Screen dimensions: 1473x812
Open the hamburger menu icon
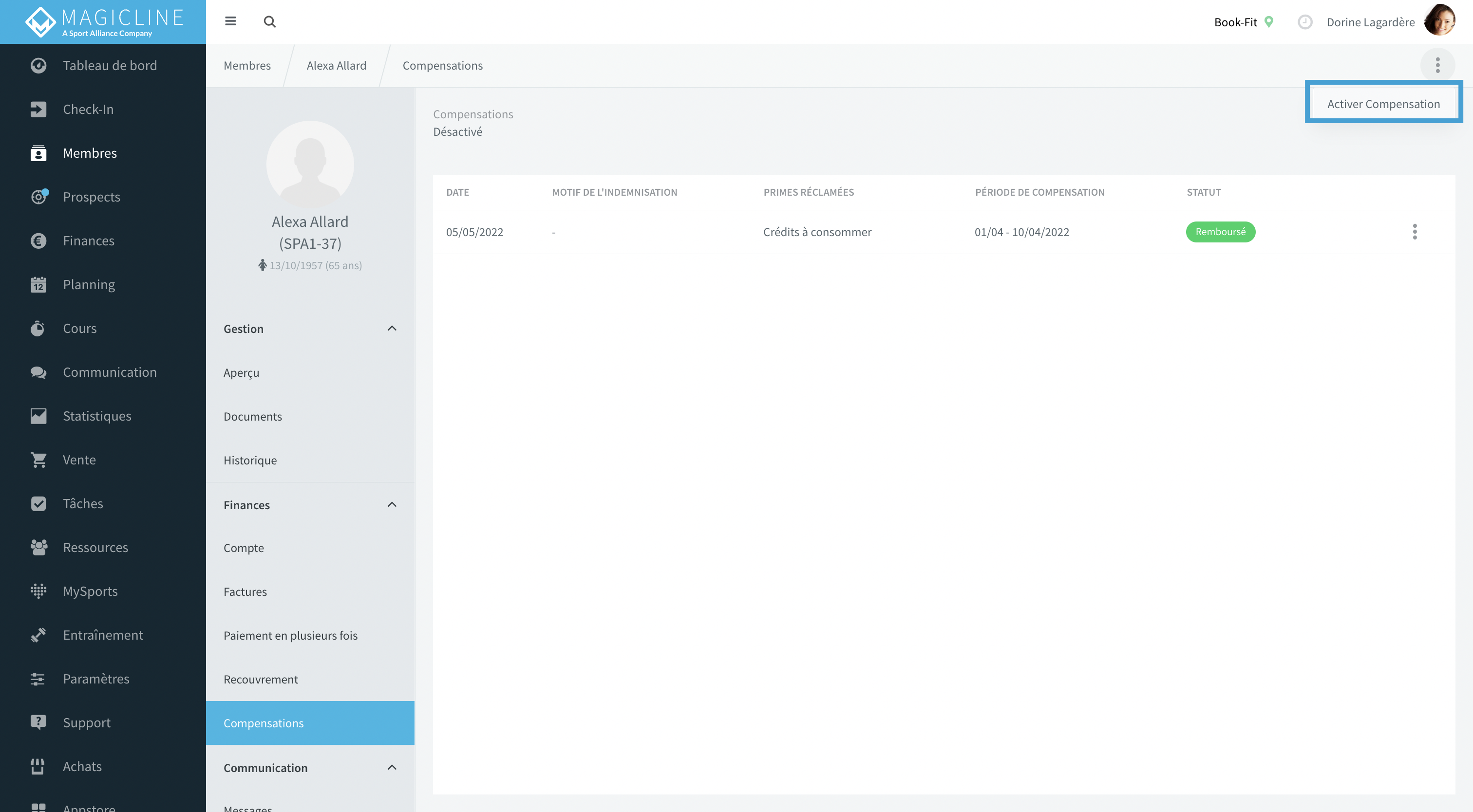click(x=230, y=22)
